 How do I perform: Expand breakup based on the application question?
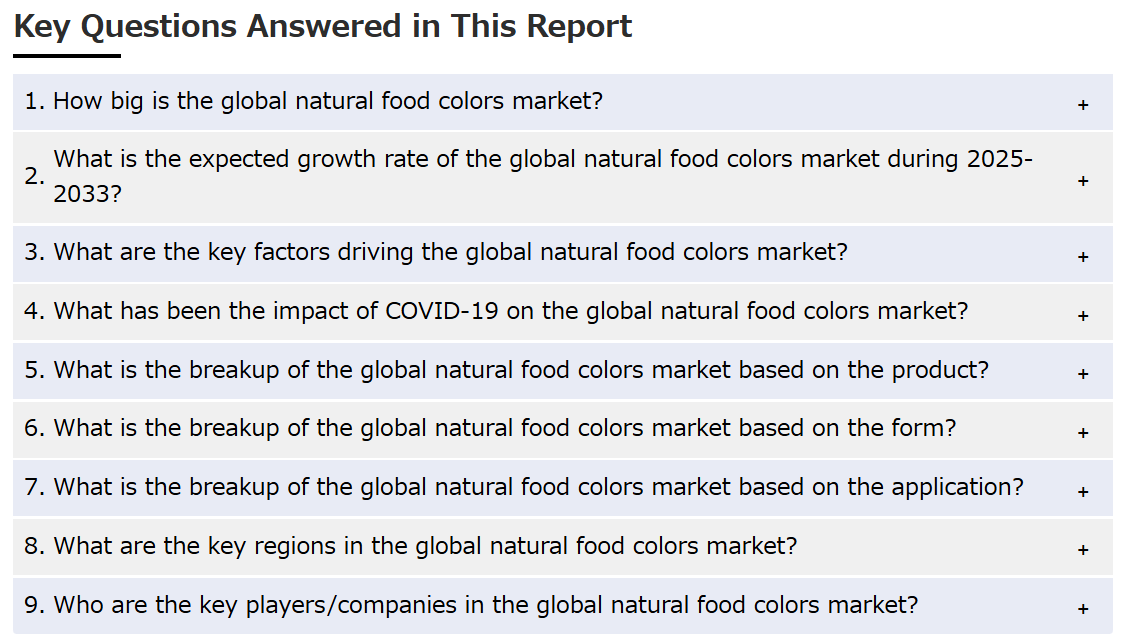(x=563, y=488)
